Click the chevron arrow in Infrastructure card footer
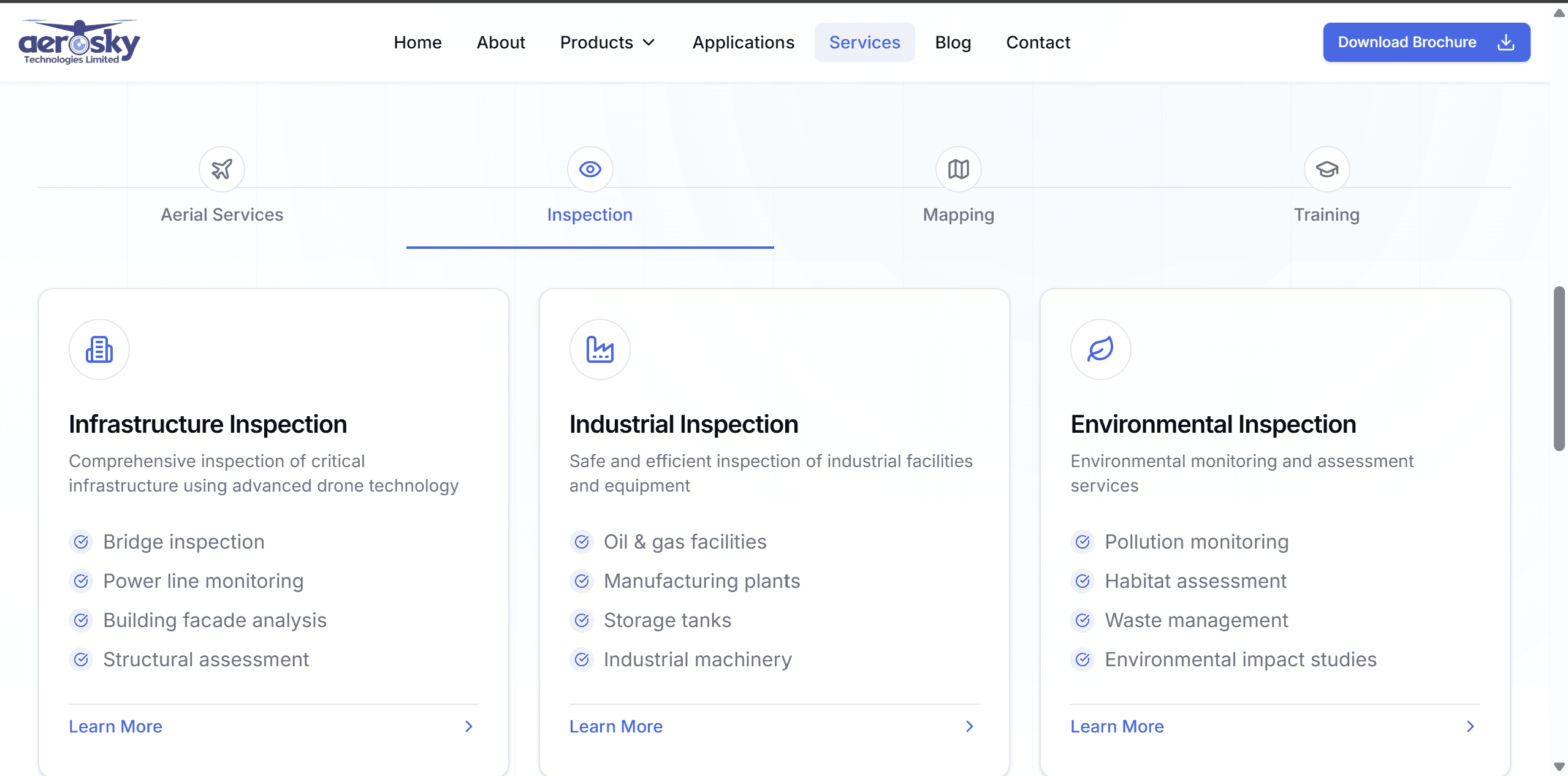 469,726
